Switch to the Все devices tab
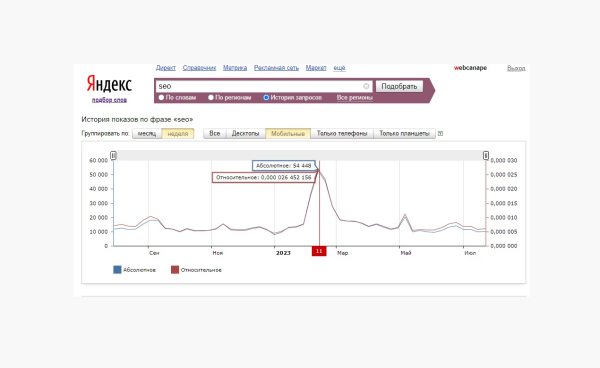600x368 pixels. click(x=215, y=134)
